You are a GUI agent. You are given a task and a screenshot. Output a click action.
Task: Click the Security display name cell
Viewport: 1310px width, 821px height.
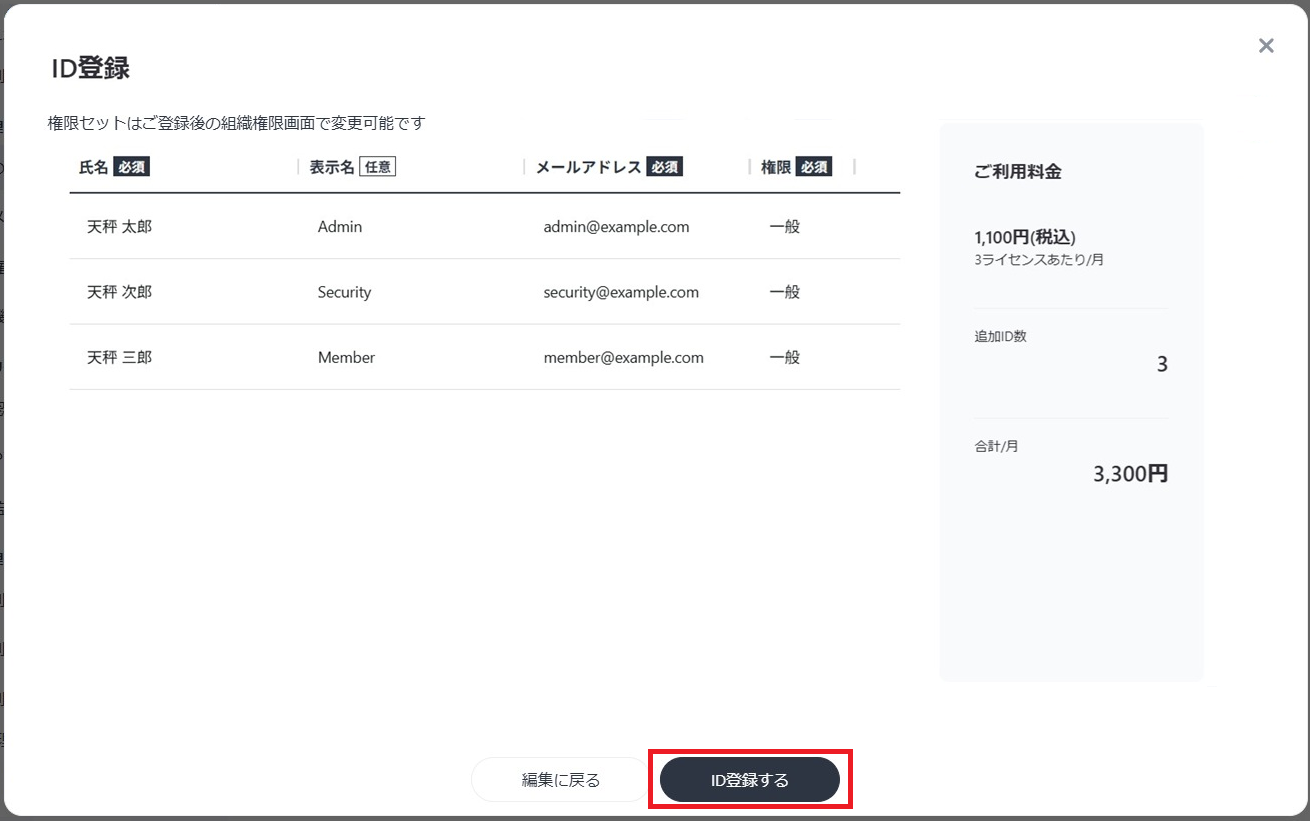pyautogui.click(x=344, y=292)
